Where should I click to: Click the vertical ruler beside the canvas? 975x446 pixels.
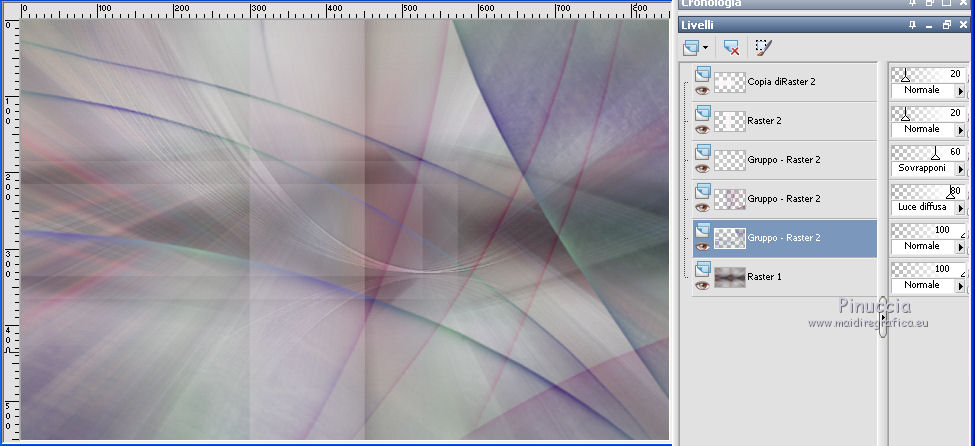(12, 230)
